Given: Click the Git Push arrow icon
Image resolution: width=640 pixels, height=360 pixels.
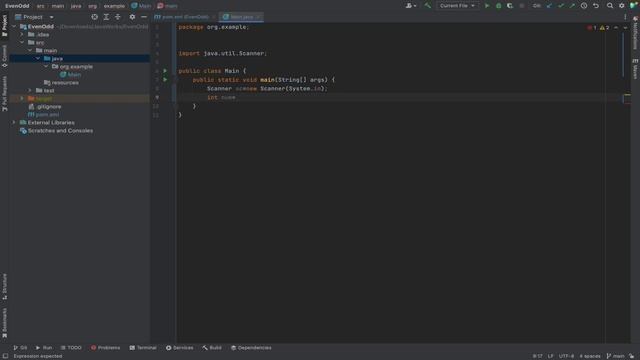Looking at the screenshot, I should 572,6.
